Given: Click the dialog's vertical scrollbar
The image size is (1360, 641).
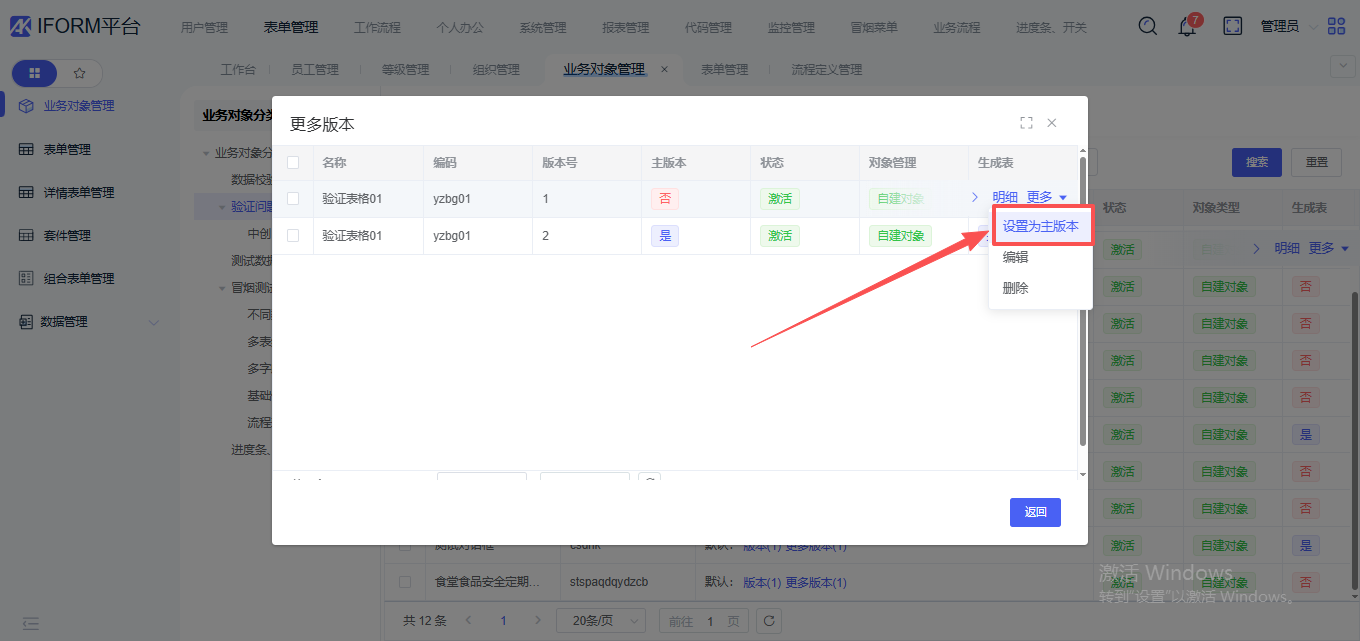Looking at the screenshot, I should coord(1082,300).
